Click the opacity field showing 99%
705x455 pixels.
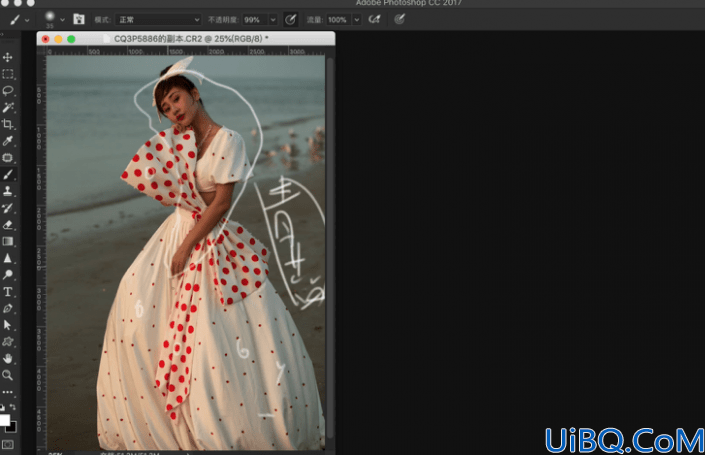(x=254, y=20)
